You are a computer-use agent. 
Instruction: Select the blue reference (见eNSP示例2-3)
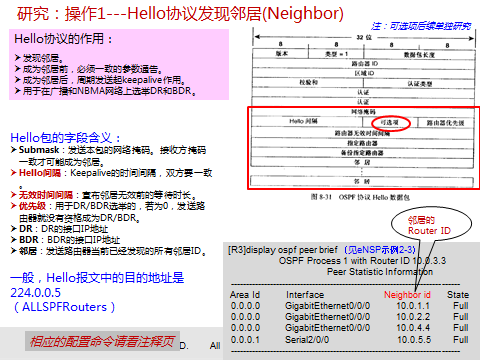pyautogui.click(x=380, y=250)
